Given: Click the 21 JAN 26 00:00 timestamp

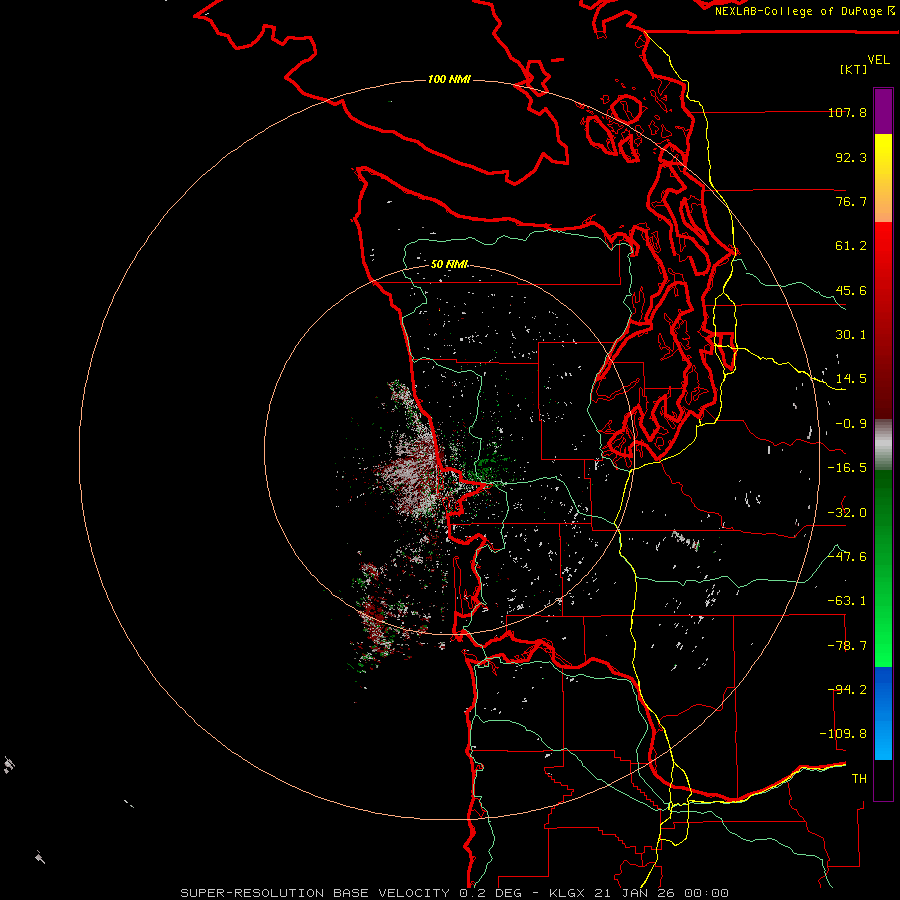Looking at the screenshot, I should pos(661,893).
